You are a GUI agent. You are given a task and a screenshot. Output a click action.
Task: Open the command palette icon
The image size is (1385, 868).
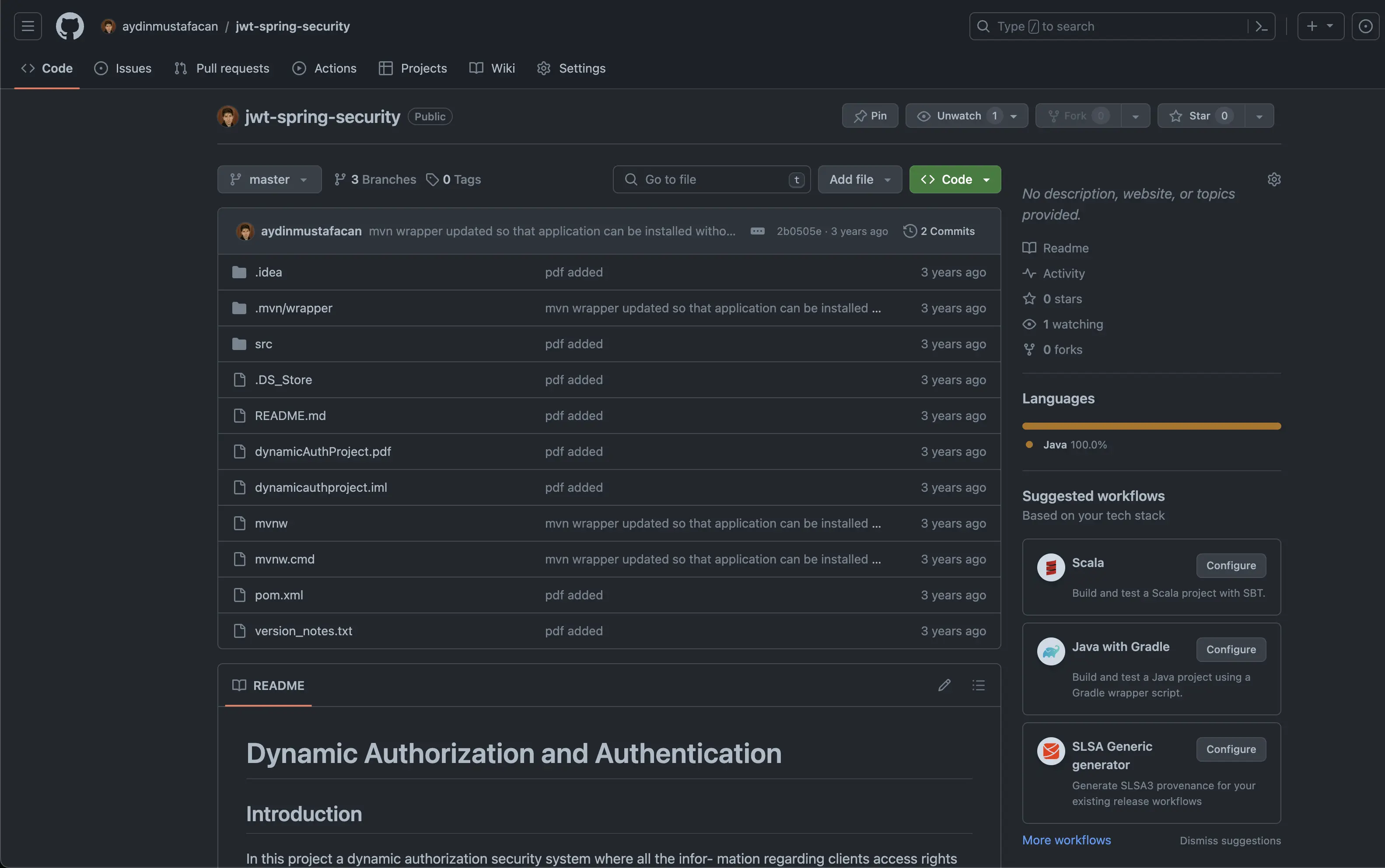click(x=1261, y=26)
